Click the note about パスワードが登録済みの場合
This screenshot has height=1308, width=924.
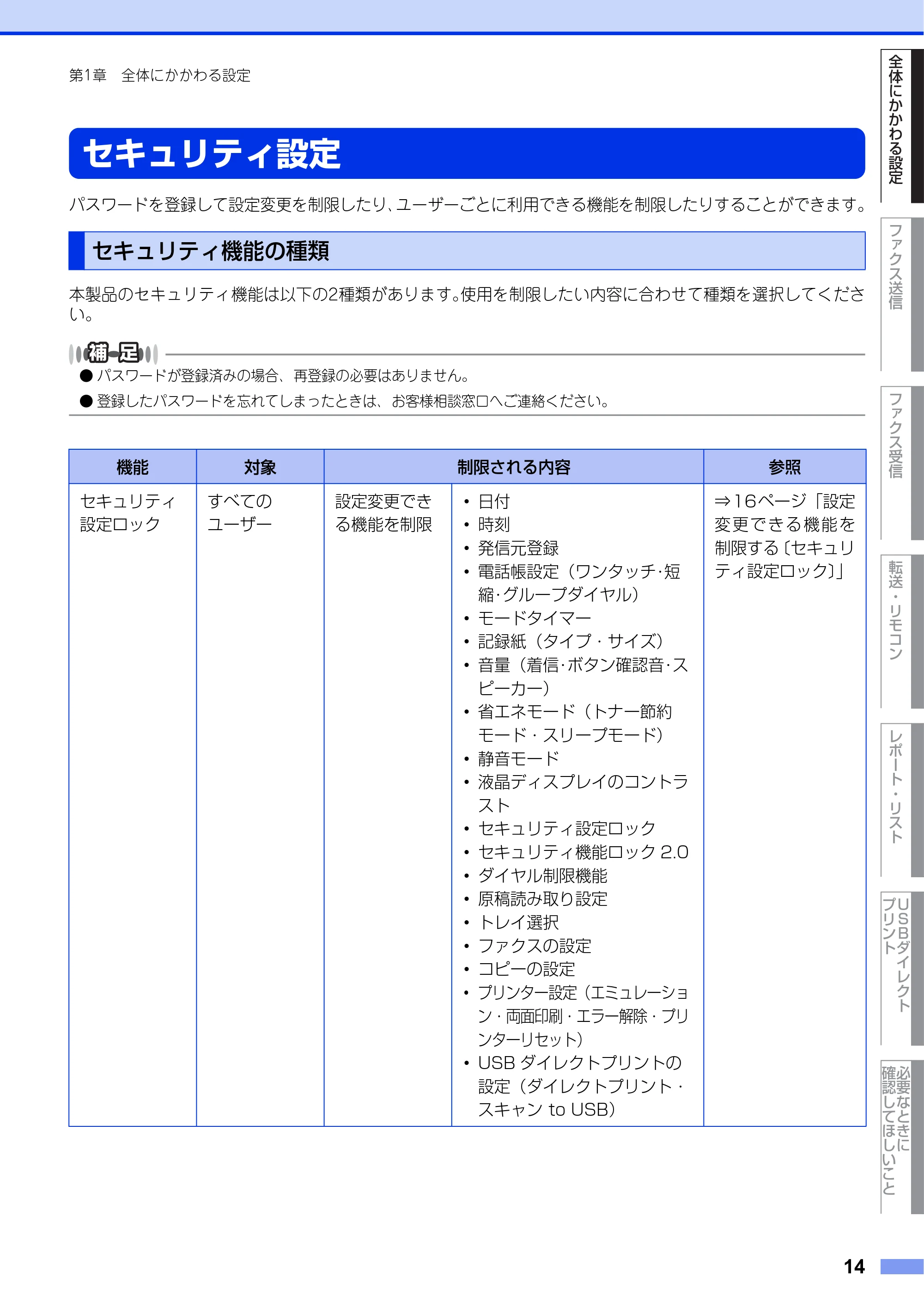click(275, 376)
